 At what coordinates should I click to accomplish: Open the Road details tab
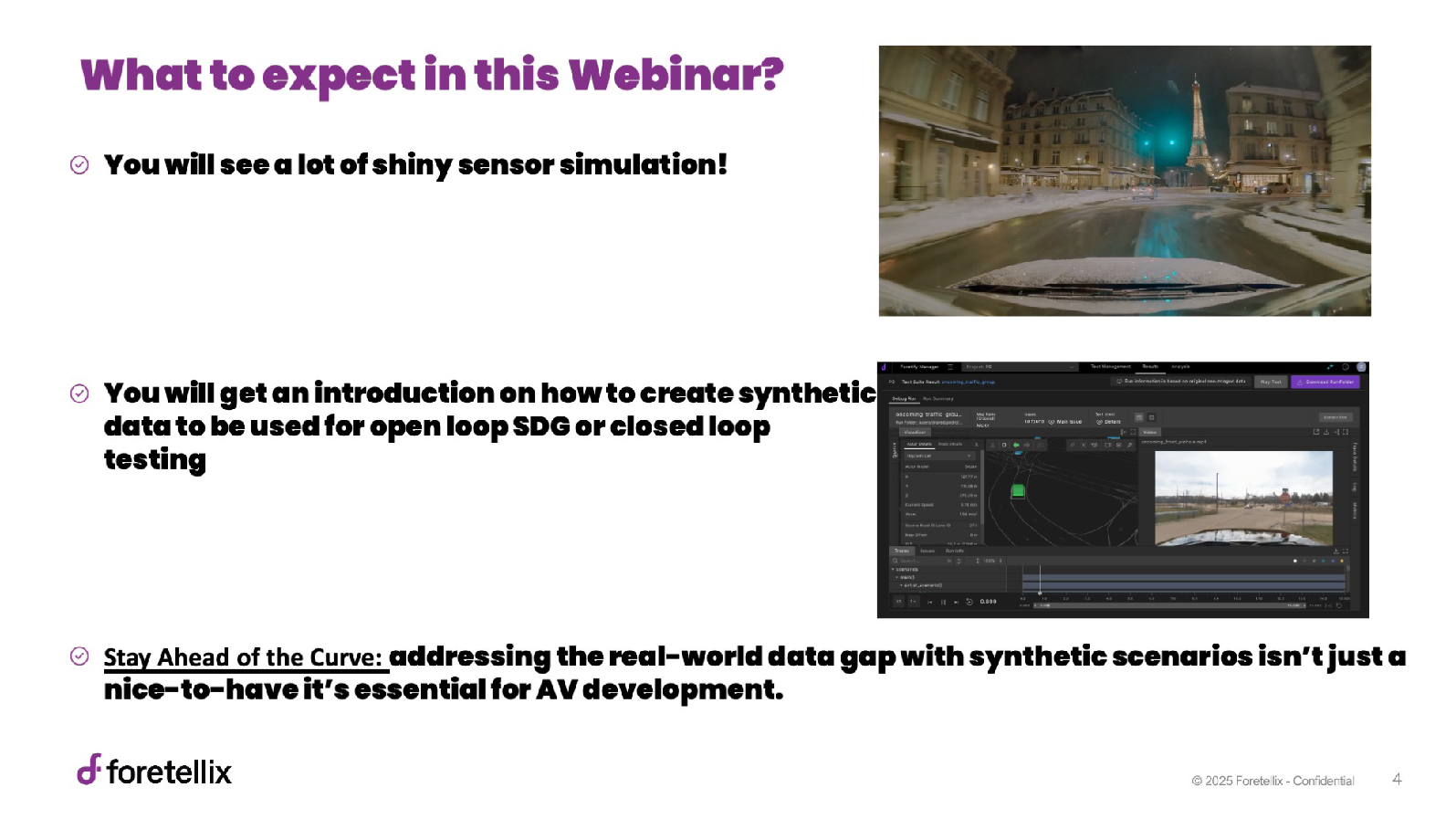(950, 444)
